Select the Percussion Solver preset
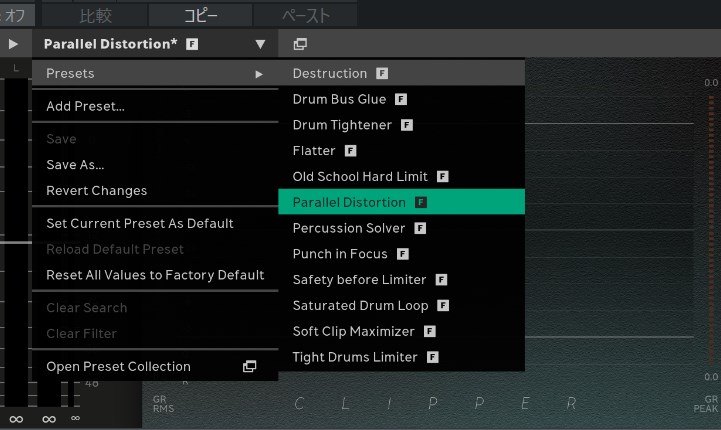Image resolution: width=721 pixels, height=430 pixels. (349, 228)
